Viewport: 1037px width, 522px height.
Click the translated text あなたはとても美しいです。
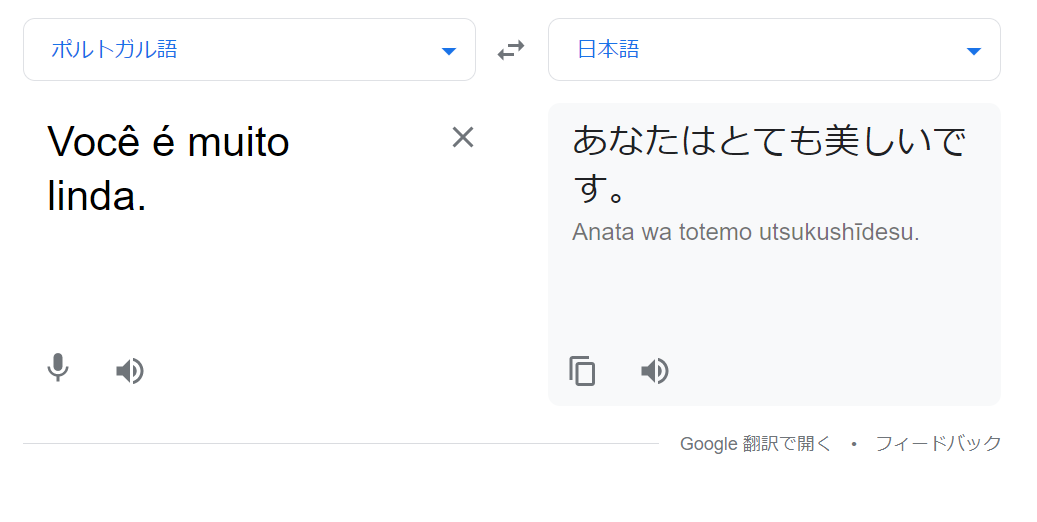click(769, 163)
